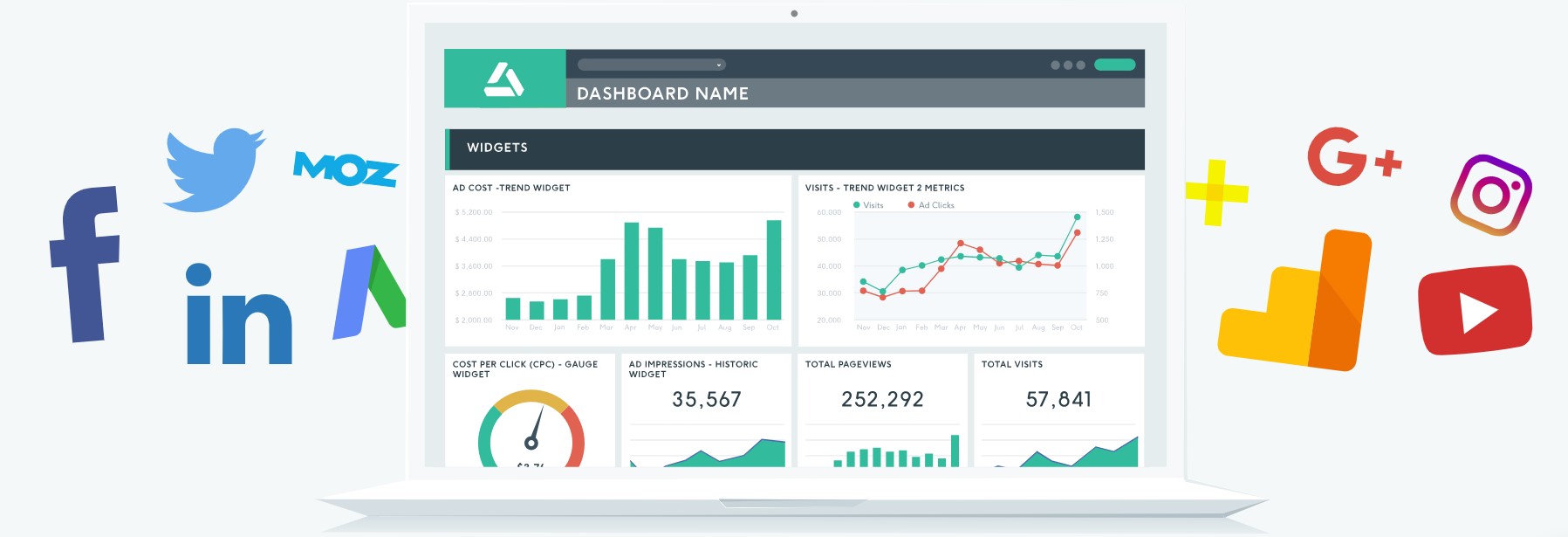Click the Apr bar in Ad Cost chart
The height and width of the screenshot is (537, 1568).
(x=632, y=271)
